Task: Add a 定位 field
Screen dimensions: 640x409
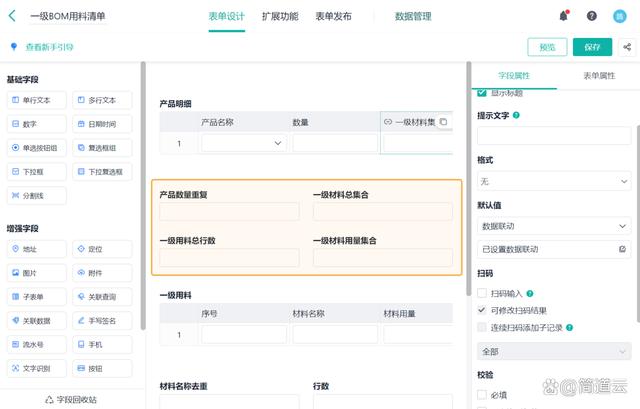Action: (102, 249)
